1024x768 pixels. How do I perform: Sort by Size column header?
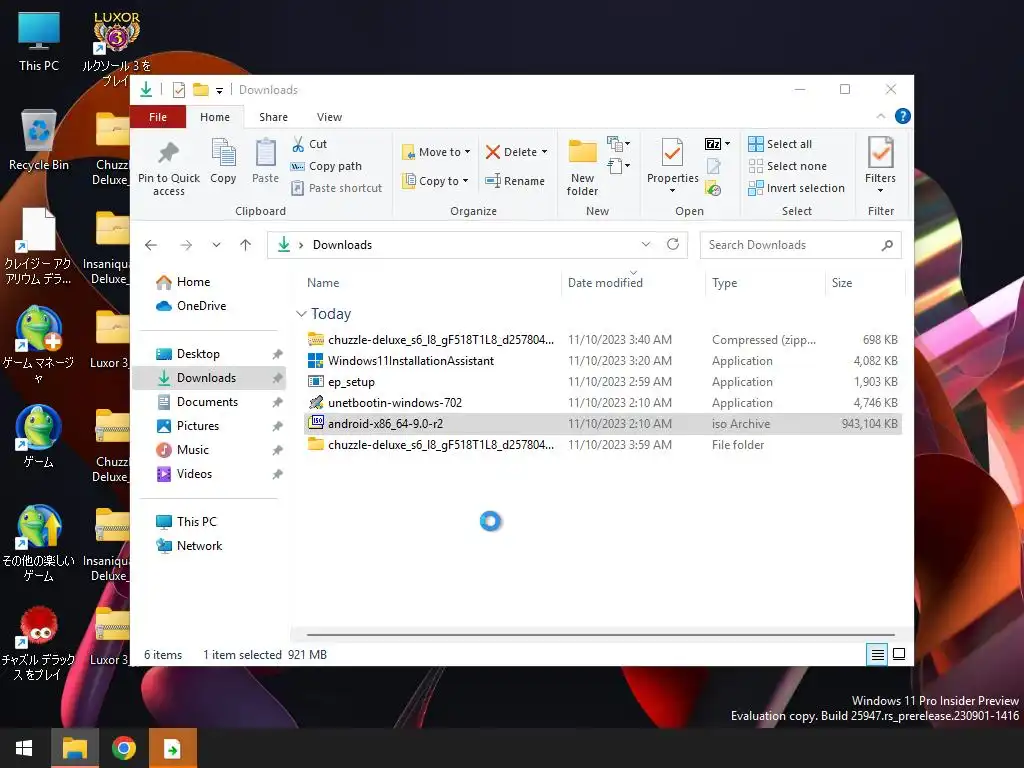(x=842, y=283)
